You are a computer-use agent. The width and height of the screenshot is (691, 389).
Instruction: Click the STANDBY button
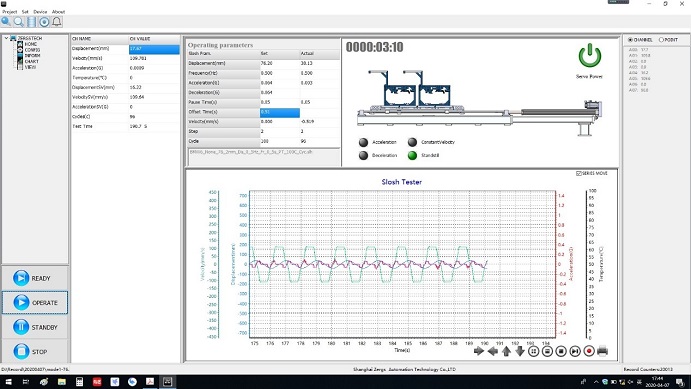point(35,327)
